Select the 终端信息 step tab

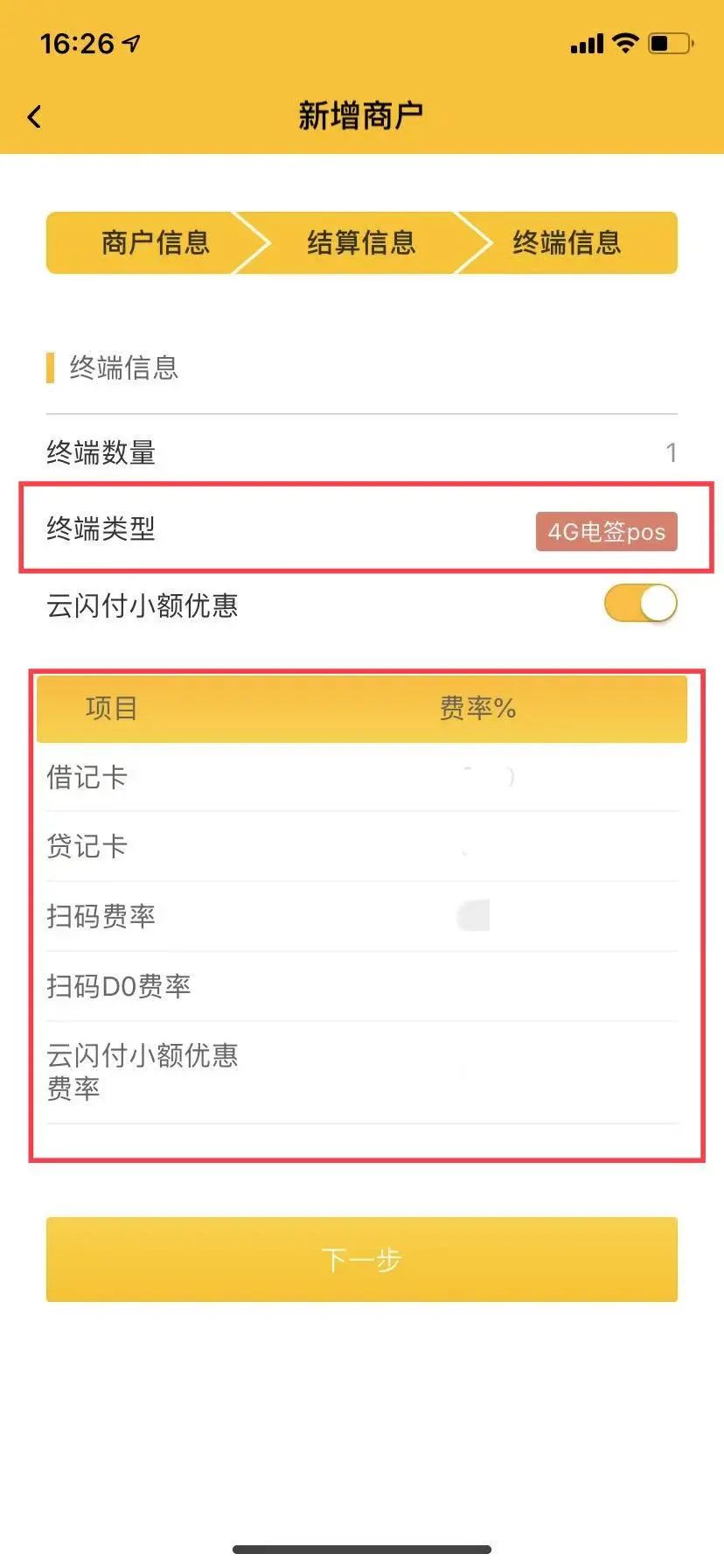[566, 243]
